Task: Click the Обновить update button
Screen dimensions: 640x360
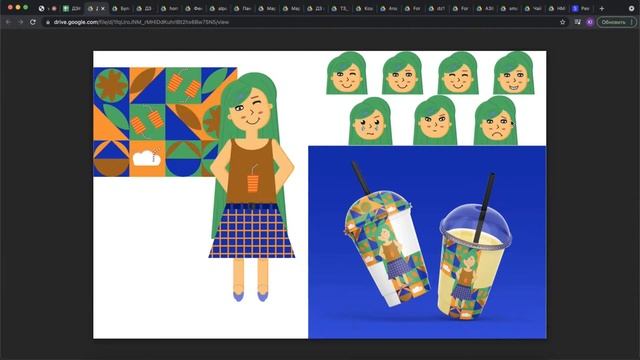Action: coord(613,22)
